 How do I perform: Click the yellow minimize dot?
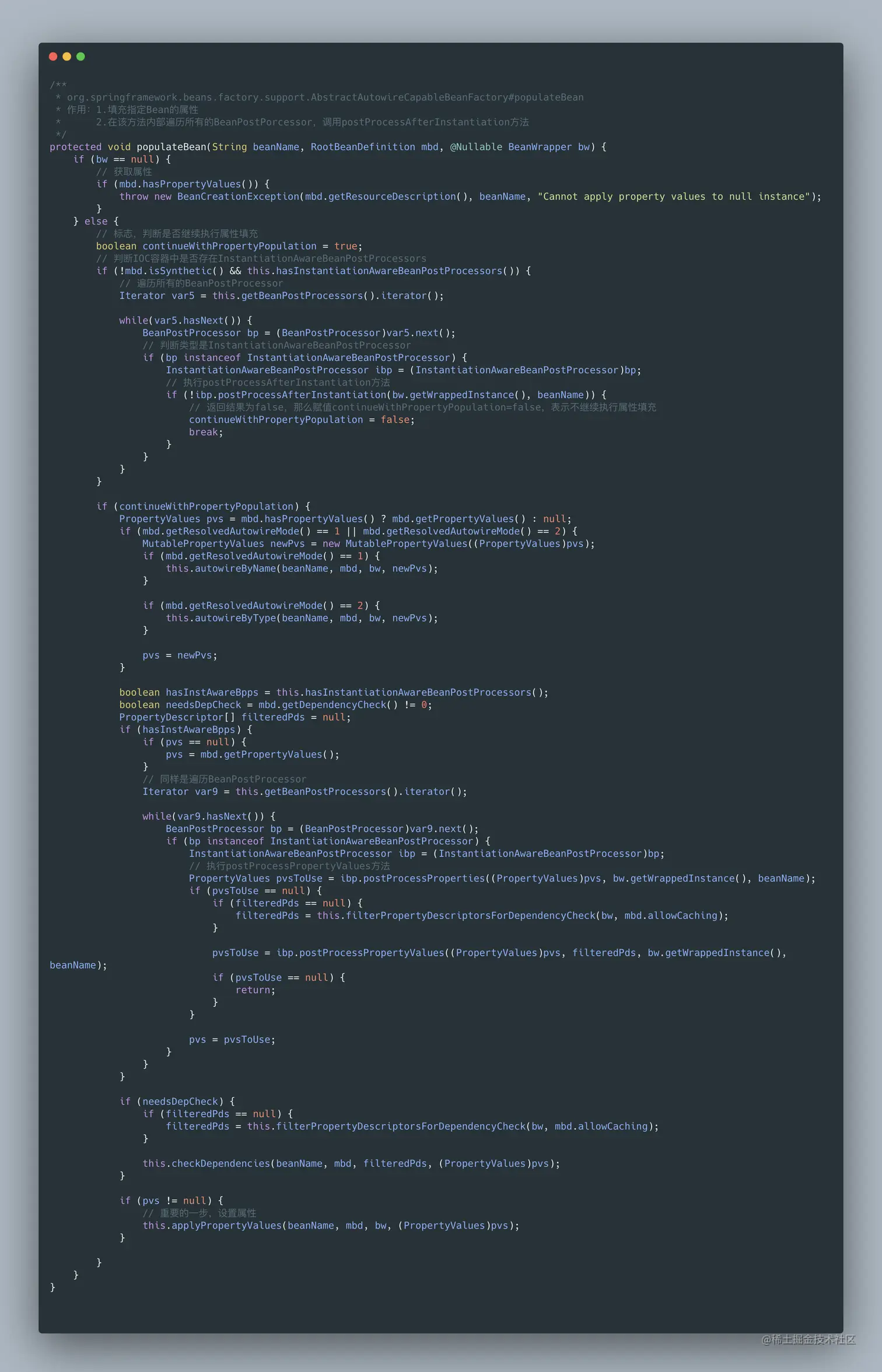(x=66, y=57)
